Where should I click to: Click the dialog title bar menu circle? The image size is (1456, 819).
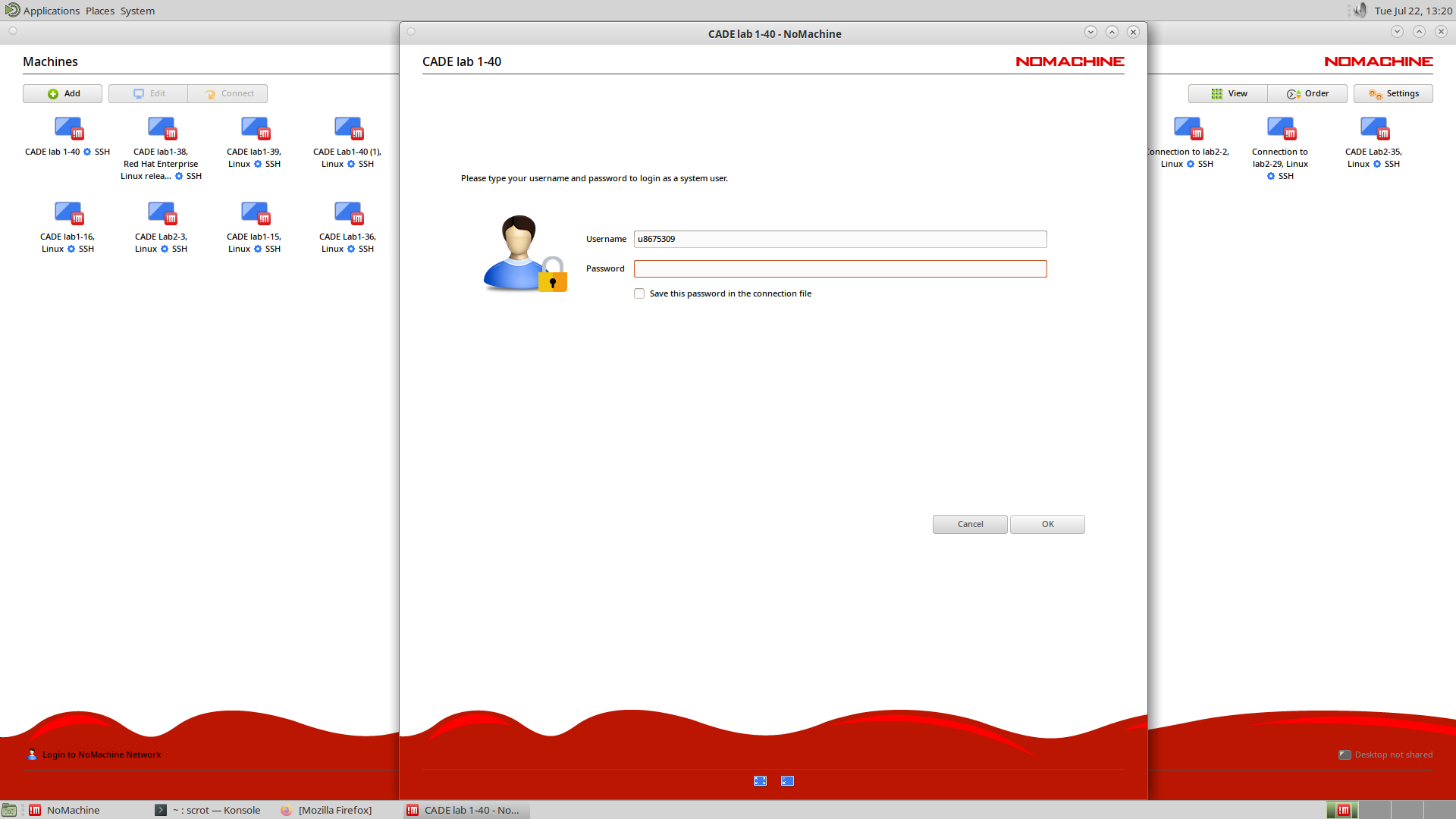point(411,32)
